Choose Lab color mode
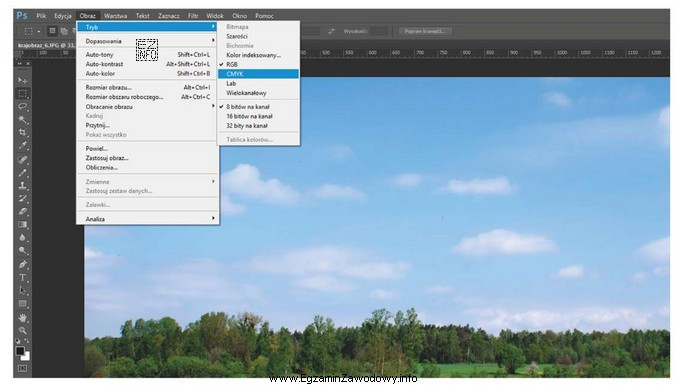Screen dimensions: 686x387 (259, 84)
